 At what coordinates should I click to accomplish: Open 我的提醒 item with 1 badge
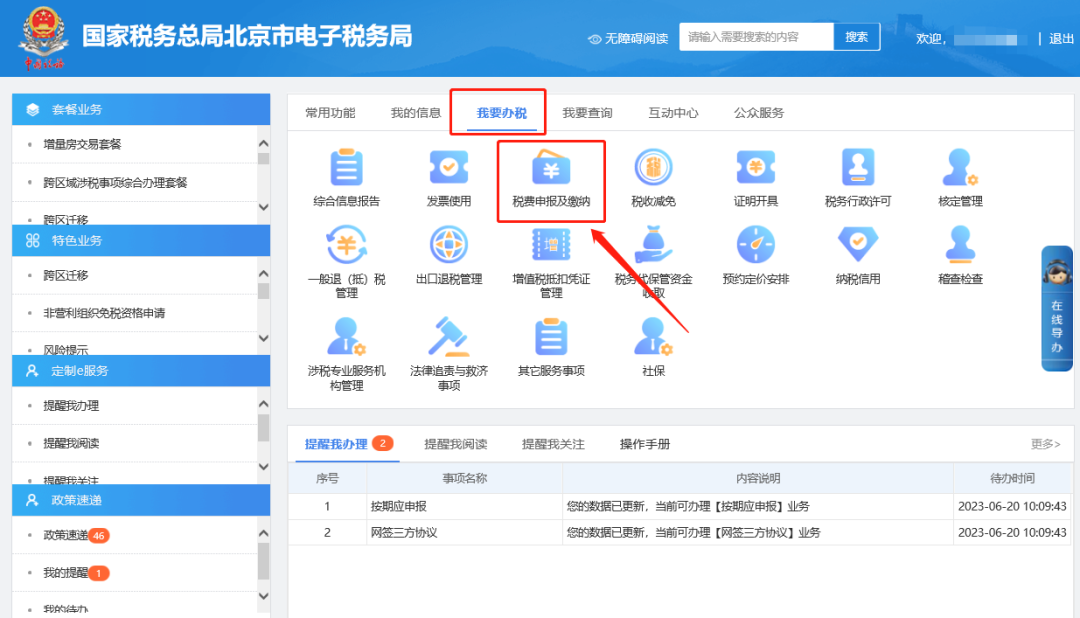tap(76, 573)
